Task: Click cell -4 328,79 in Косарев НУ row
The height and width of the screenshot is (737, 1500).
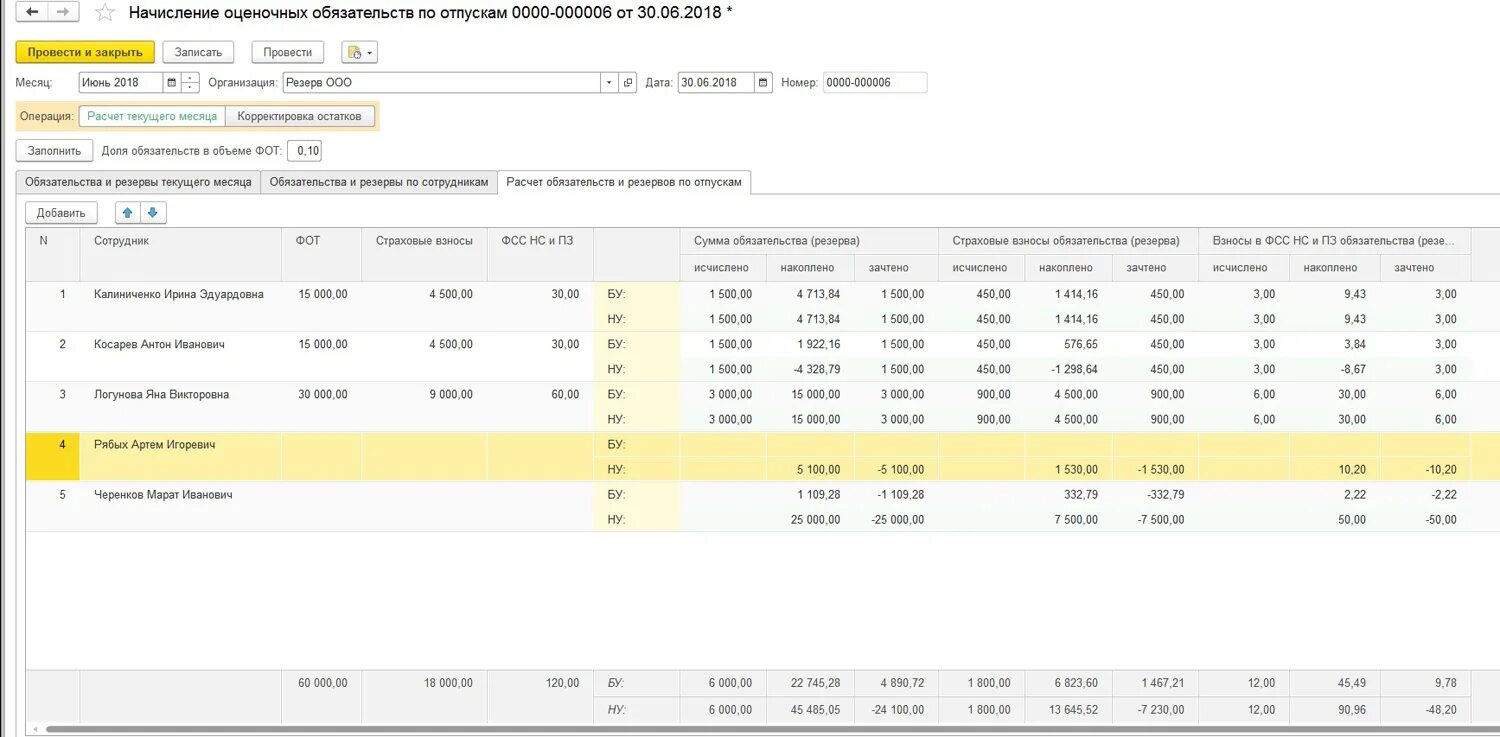Action: 810,369
